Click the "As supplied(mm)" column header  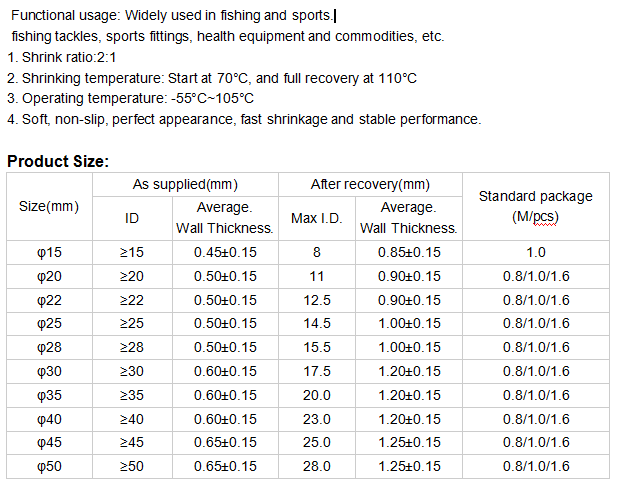[185, 185]
